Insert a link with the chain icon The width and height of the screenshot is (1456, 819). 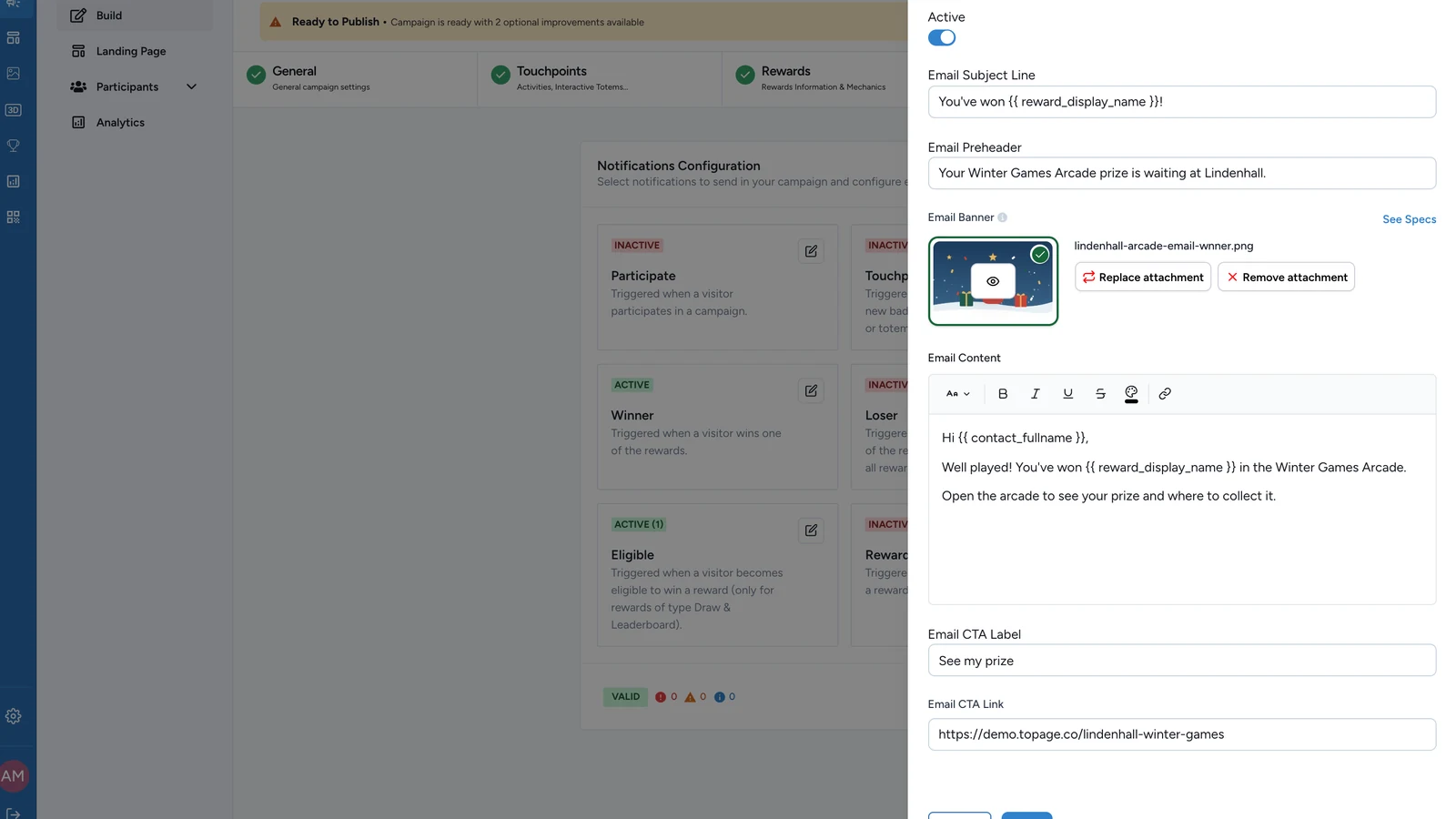coord(1165,394)
